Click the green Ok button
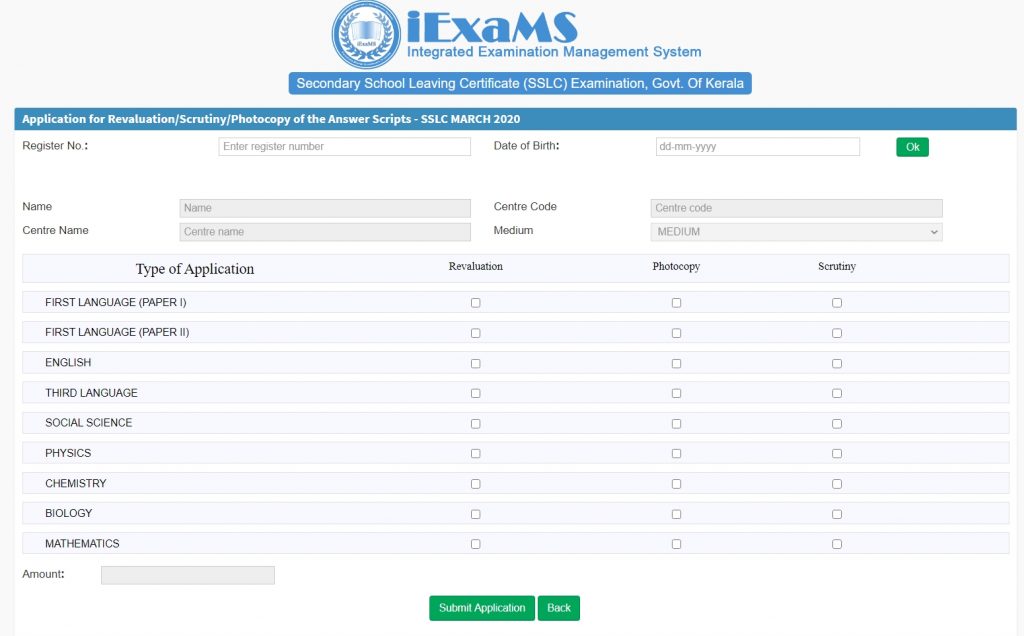This screenshot has height=636, width=1024. coord(912,147)
